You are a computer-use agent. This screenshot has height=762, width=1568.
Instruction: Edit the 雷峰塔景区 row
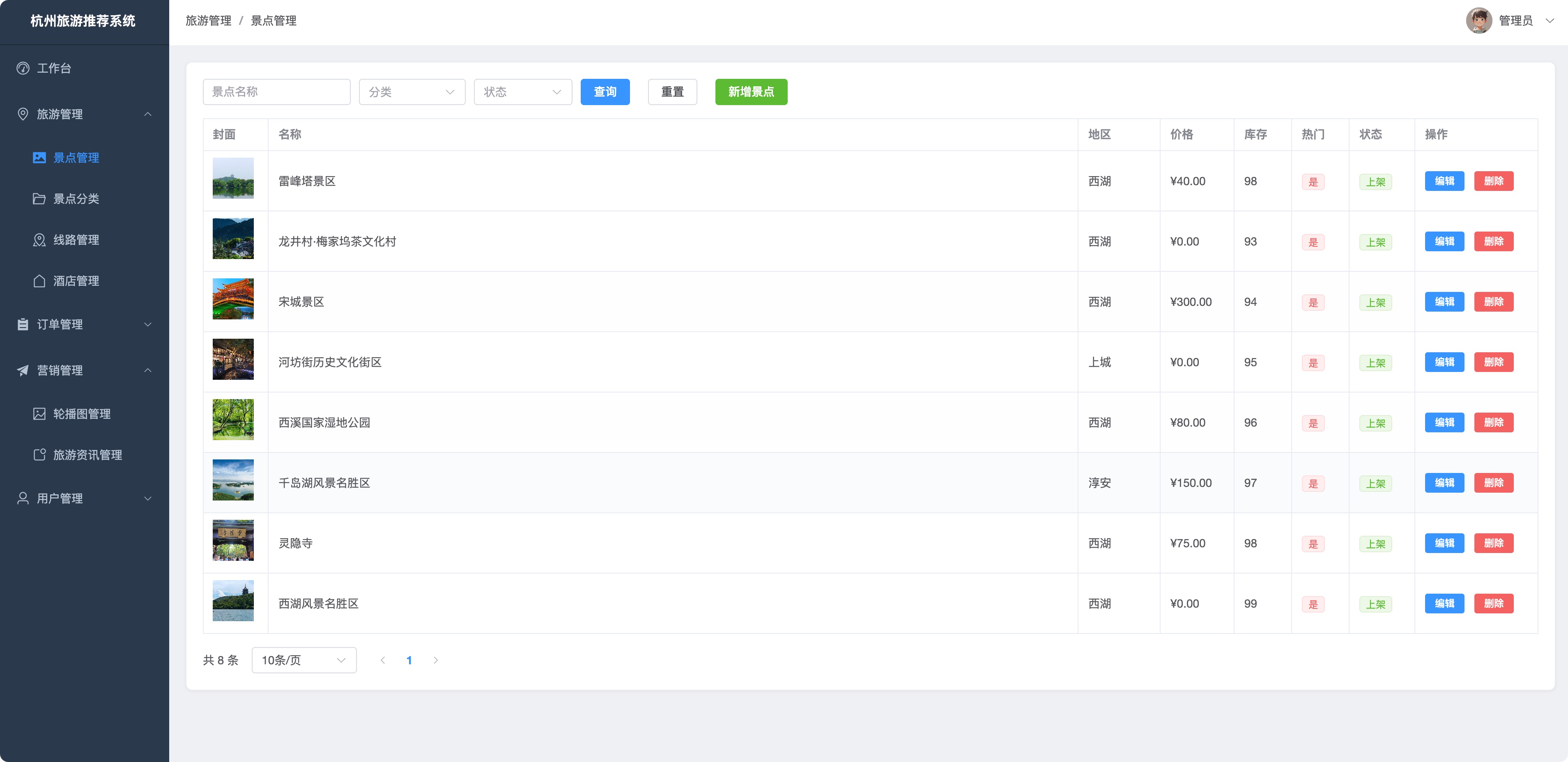(1444, 181)
